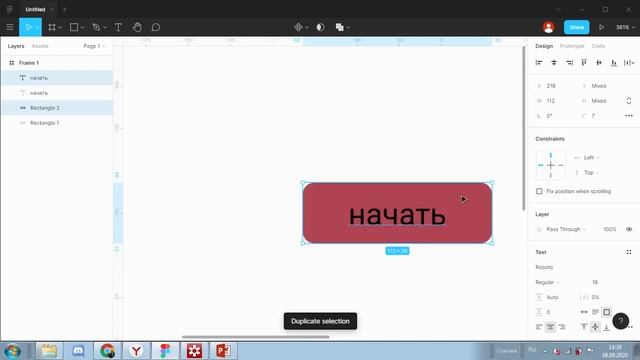Image resolution: width=640 pixels, height=360 pixels.
Task: Click the Align top icon
Action: coord(584,63)
